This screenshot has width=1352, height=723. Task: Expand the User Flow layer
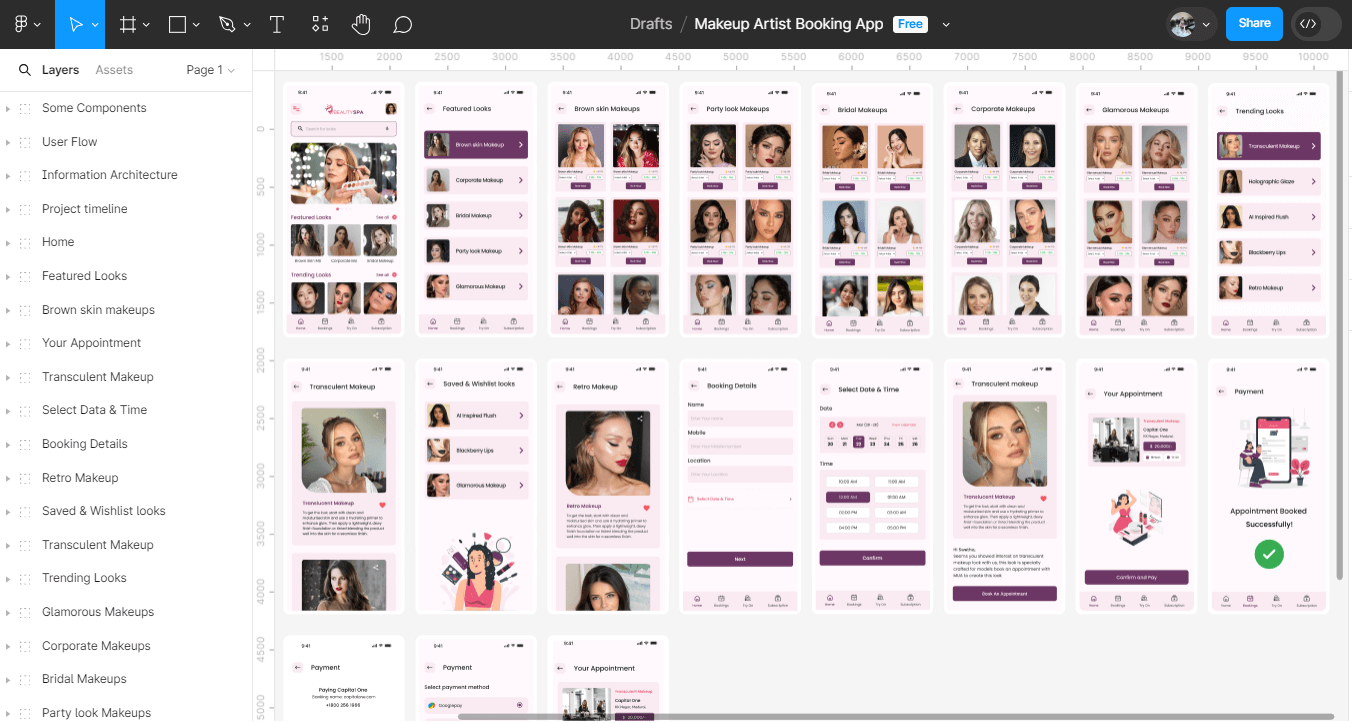pyautogui.click(x=8, y=142)
